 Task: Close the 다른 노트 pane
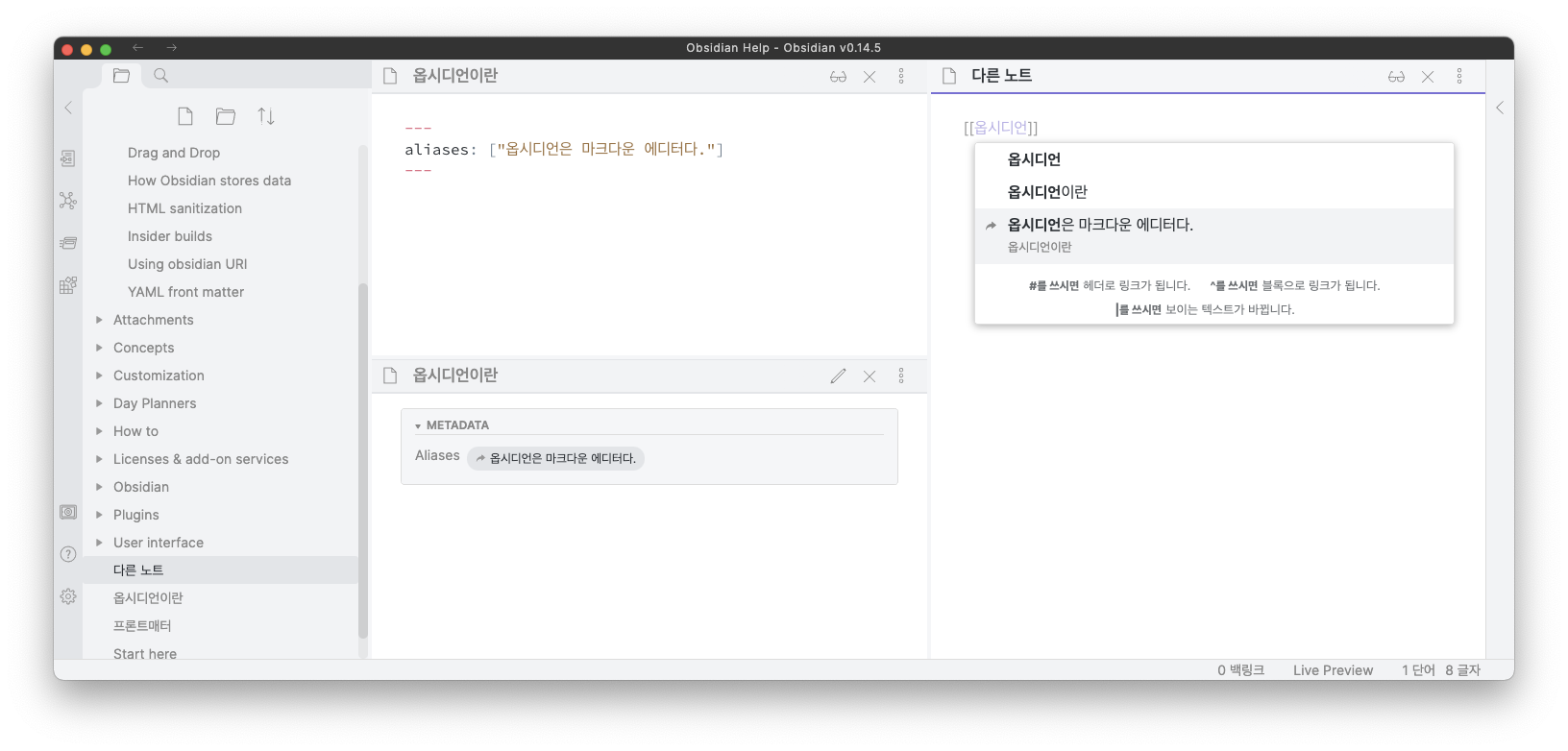pos(1428,77)
